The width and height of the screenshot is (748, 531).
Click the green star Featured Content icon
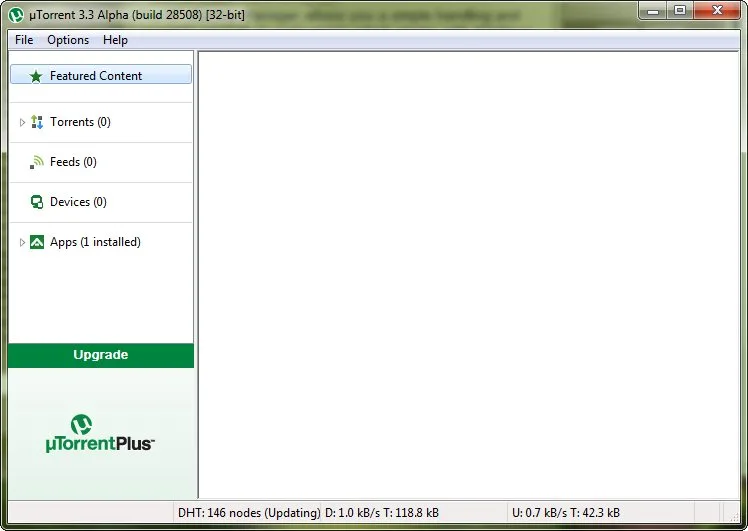(36, 76)
